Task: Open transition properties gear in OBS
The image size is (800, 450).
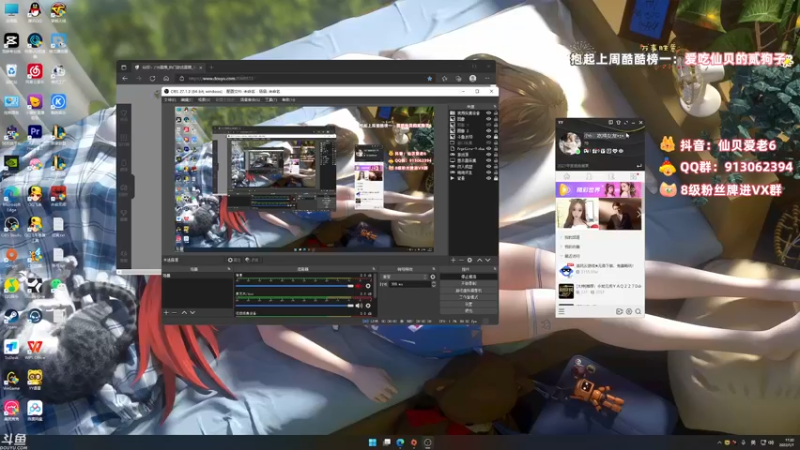Action: tap(433, 277)
